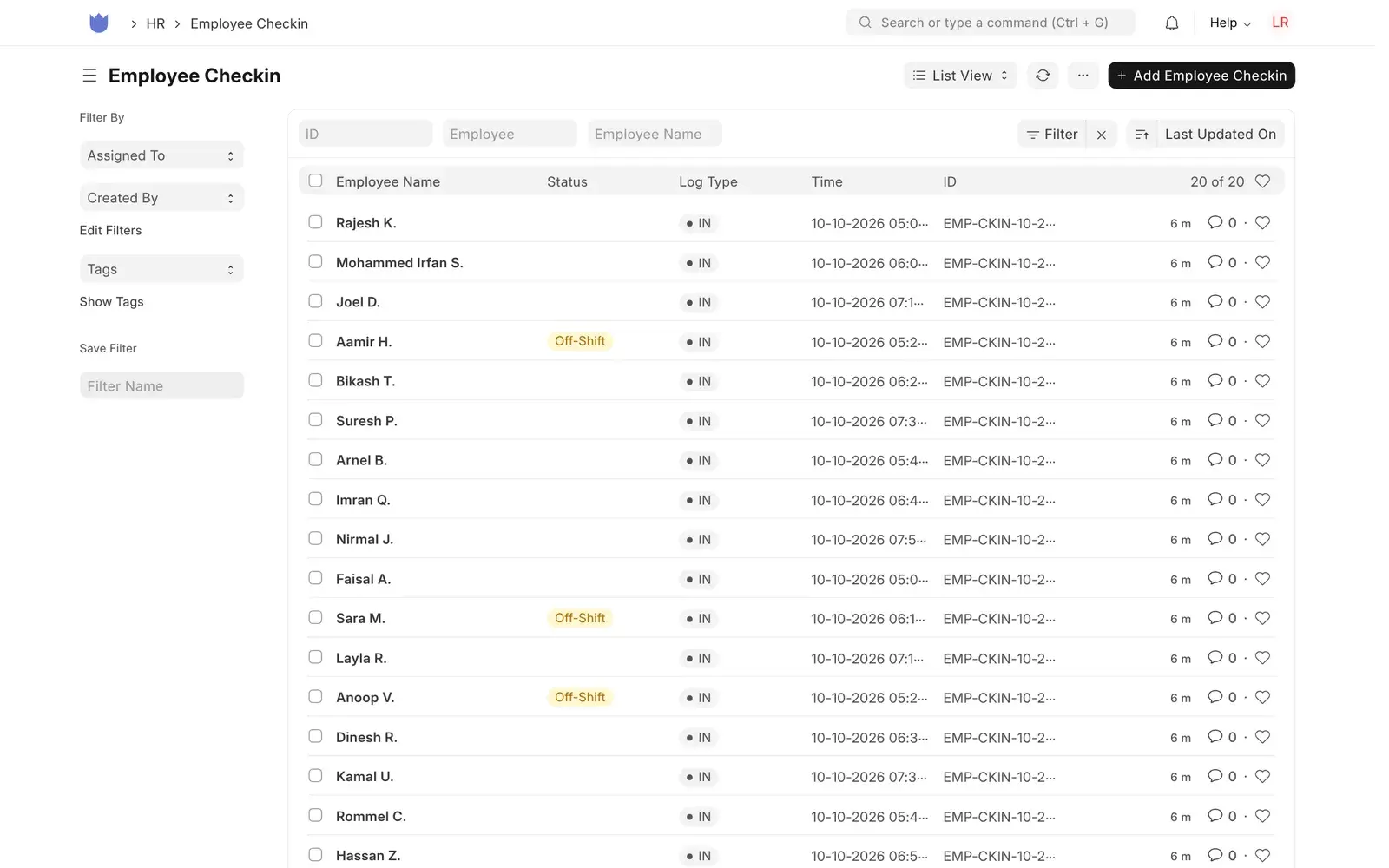Open notifications bell
Screen dimensions: 1389x868
point(1171,23)
